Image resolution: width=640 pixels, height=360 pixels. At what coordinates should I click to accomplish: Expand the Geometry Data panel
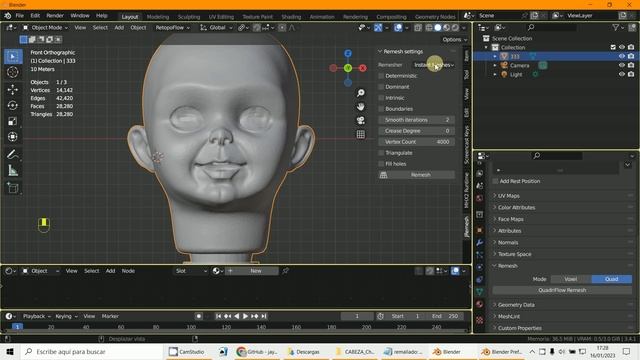[x=516, y=305]
